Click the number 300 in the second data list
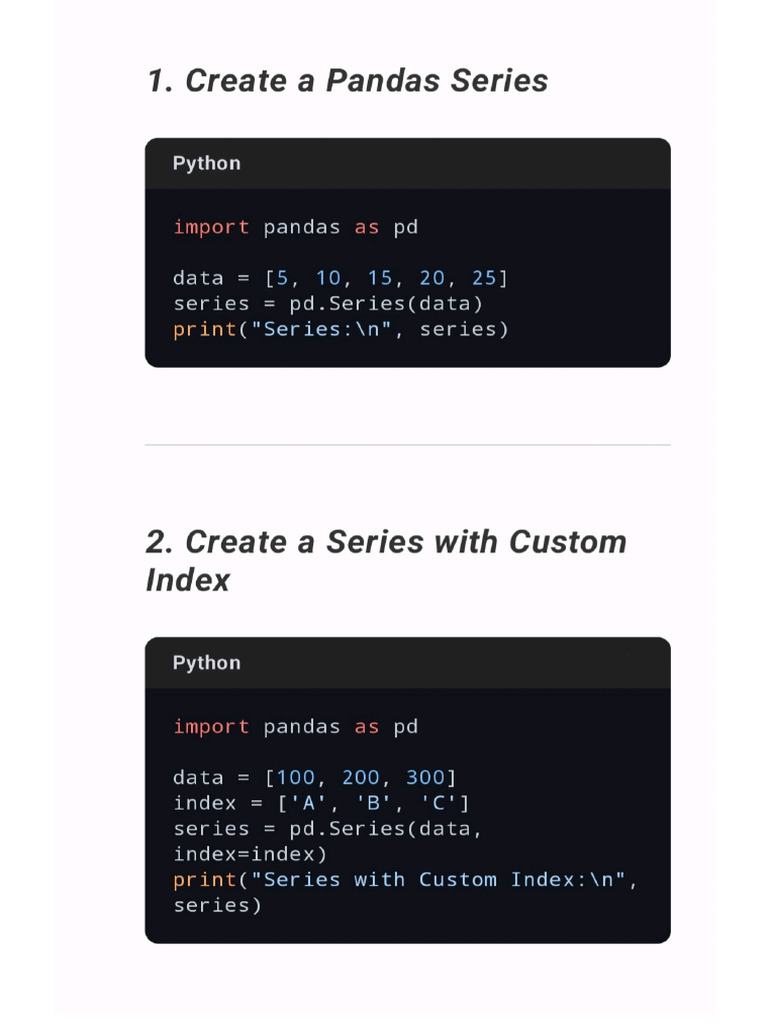The image size is (768, 1024). [425, 778]
